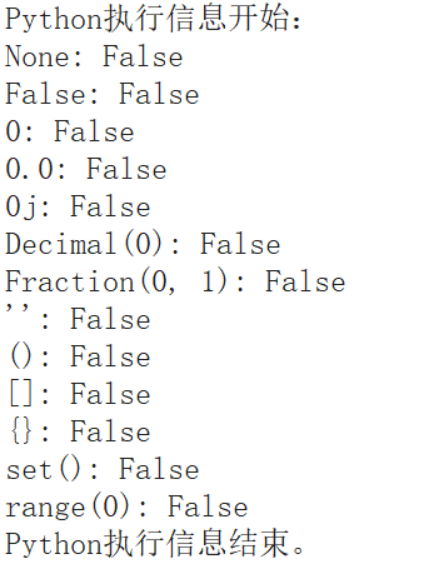
Task: Select the '0j: False' output line
Action: [x=78, y=207]
